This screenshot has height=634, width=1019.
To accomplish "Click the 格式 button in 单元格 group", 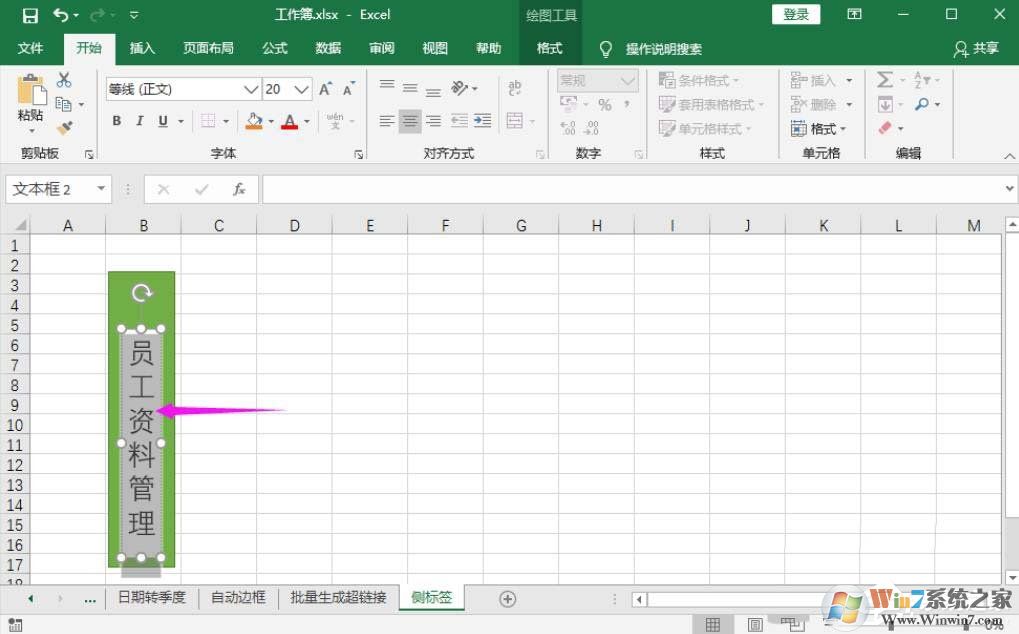I will (x=818, y=128).
